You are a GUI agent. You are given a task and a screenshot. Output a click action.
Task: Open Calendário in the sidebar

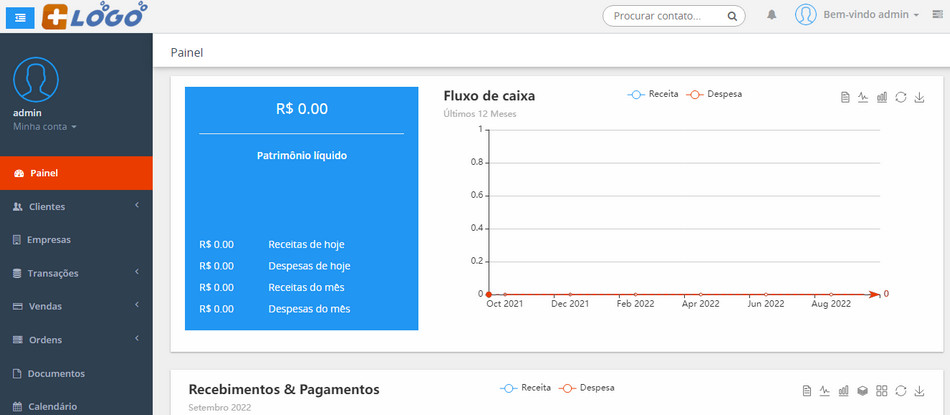click(x=76, y=406)
